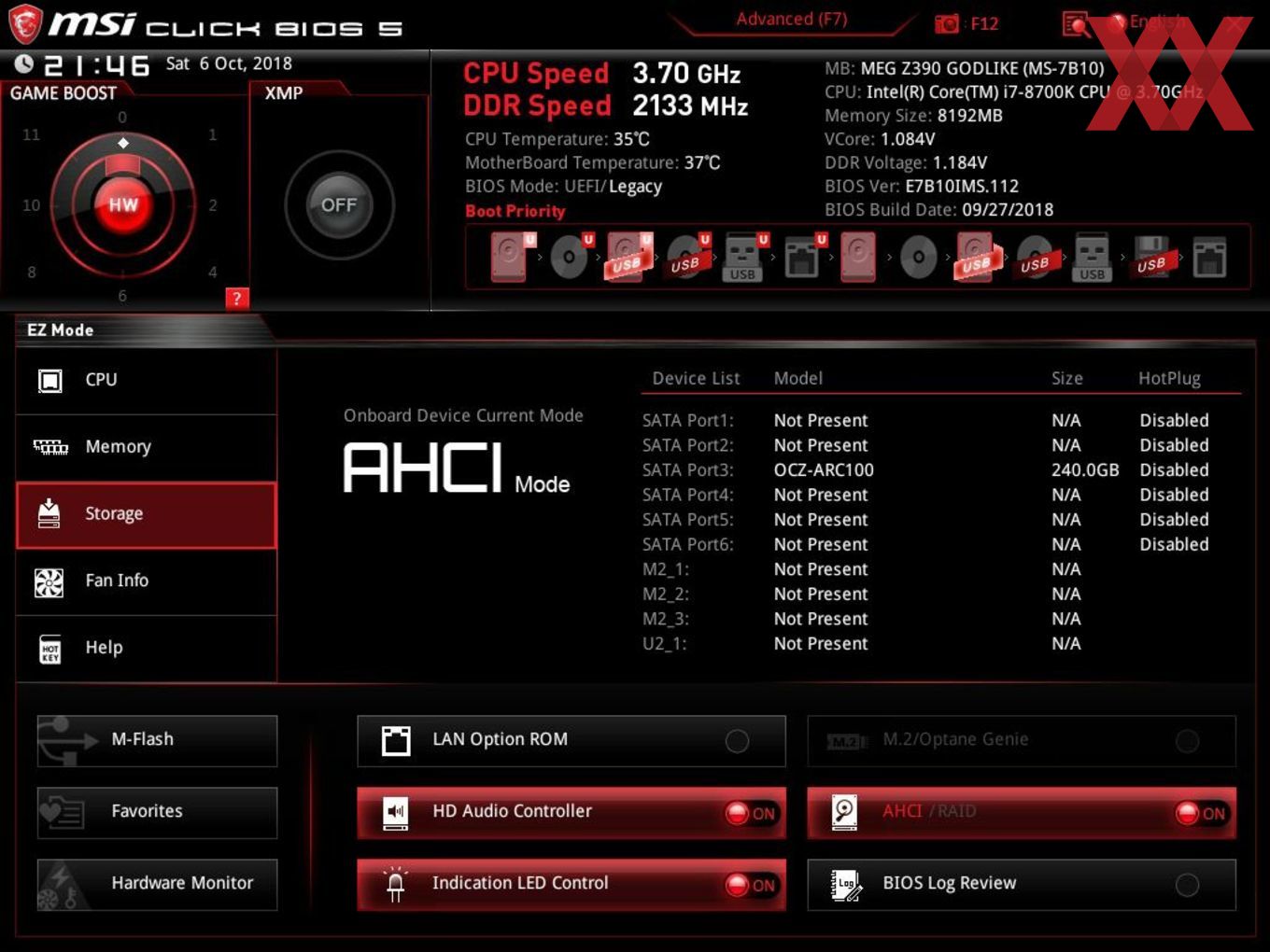Select the legacy USB key boot icon
The height and width of the screenshot is (952, 1270).
(1092, 257)
